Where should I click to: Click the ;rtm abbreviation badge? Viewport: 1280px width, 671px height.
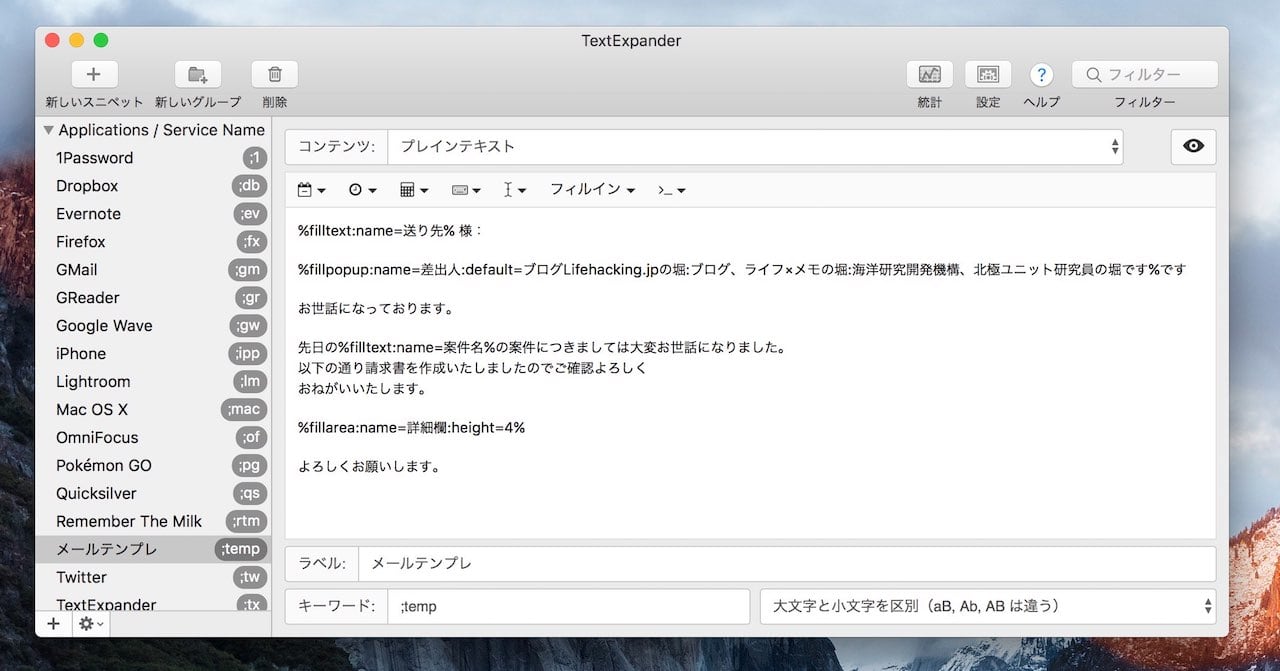point(246,522)
